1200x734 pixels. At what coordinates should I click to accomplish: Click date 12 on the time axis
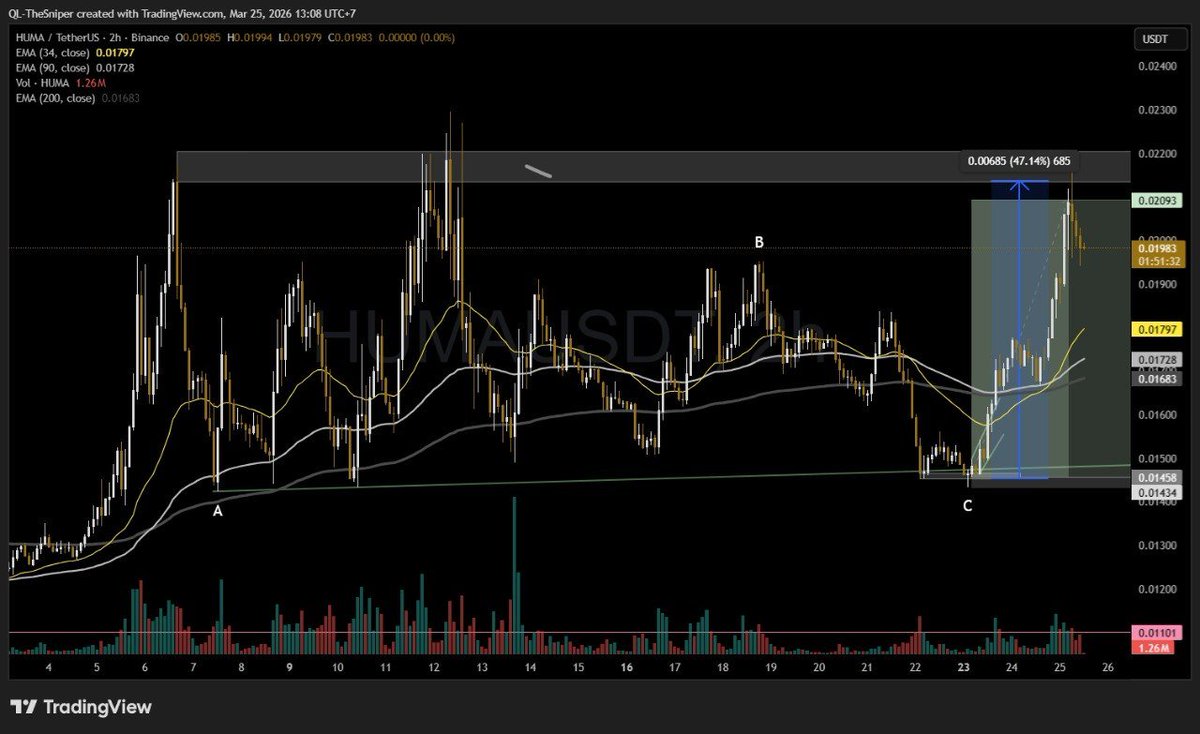point(434,666)
